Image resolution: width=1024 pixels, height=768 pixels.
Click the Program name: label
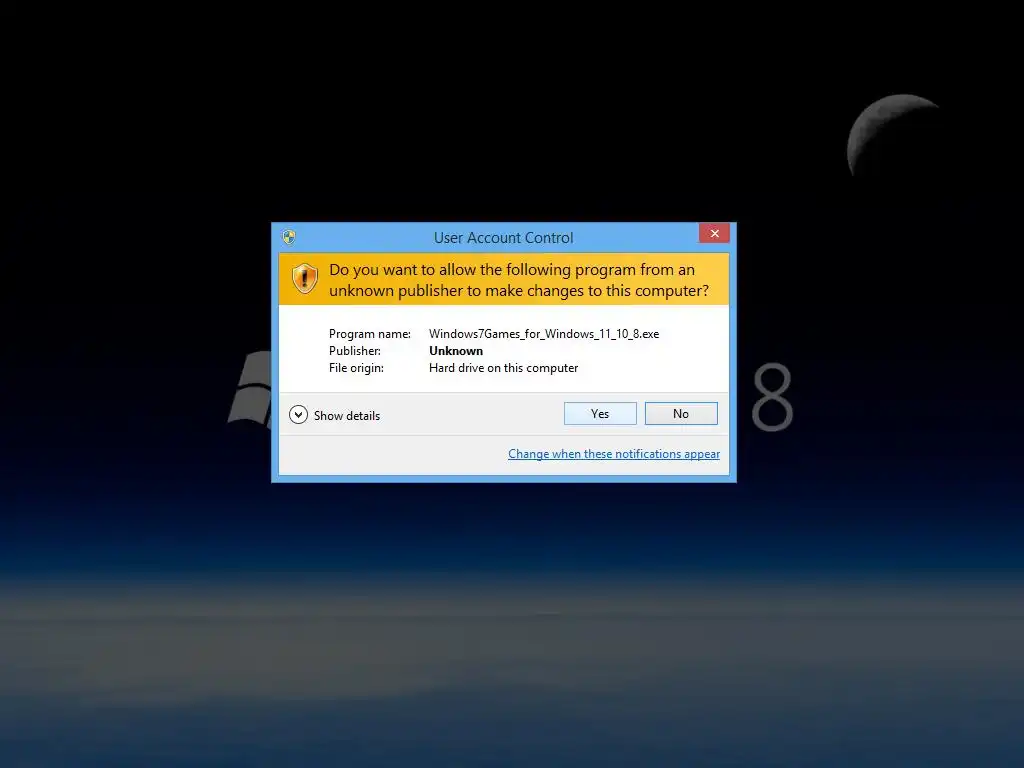pyautogui.click(x=370, y=334)
